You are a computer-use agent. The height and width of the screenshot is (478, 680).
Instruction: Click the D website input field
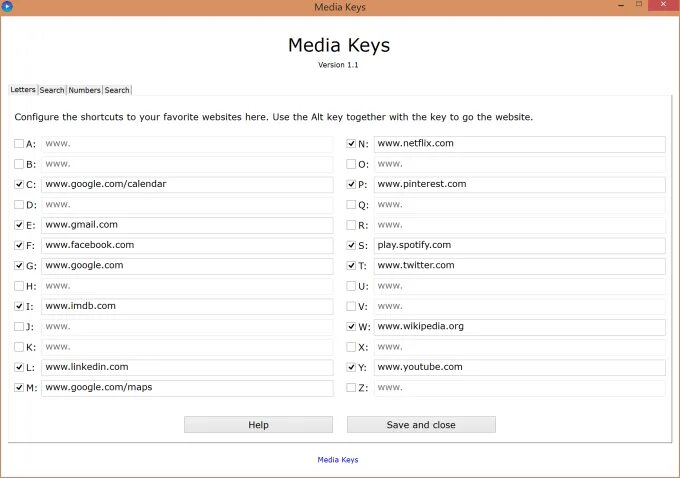pyautogui.click(x=187, y=205)
